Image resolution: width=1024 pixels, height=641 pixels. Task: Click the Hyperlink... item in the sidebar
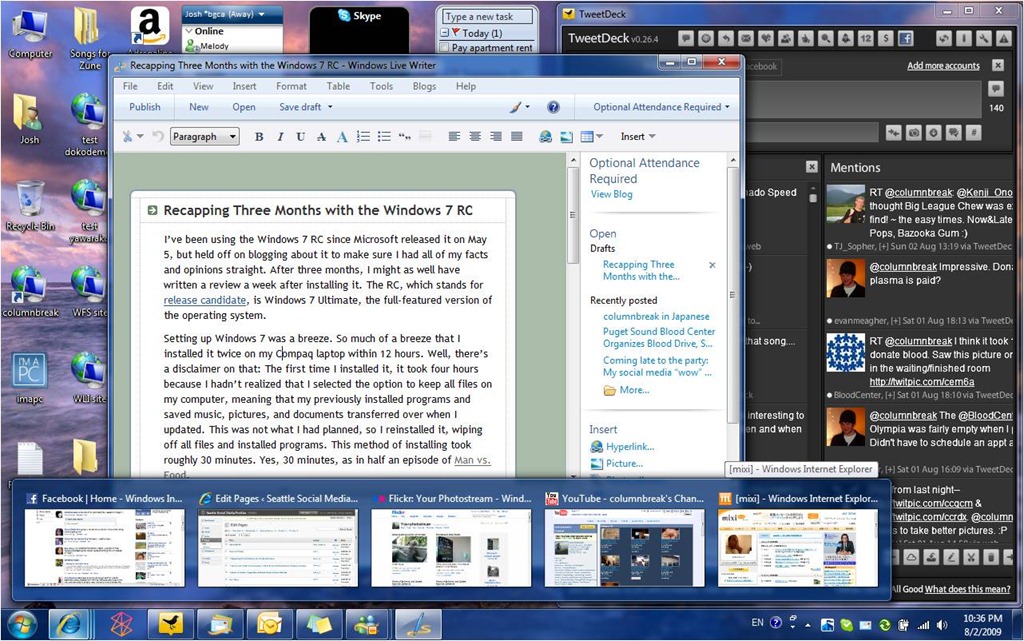630,446
